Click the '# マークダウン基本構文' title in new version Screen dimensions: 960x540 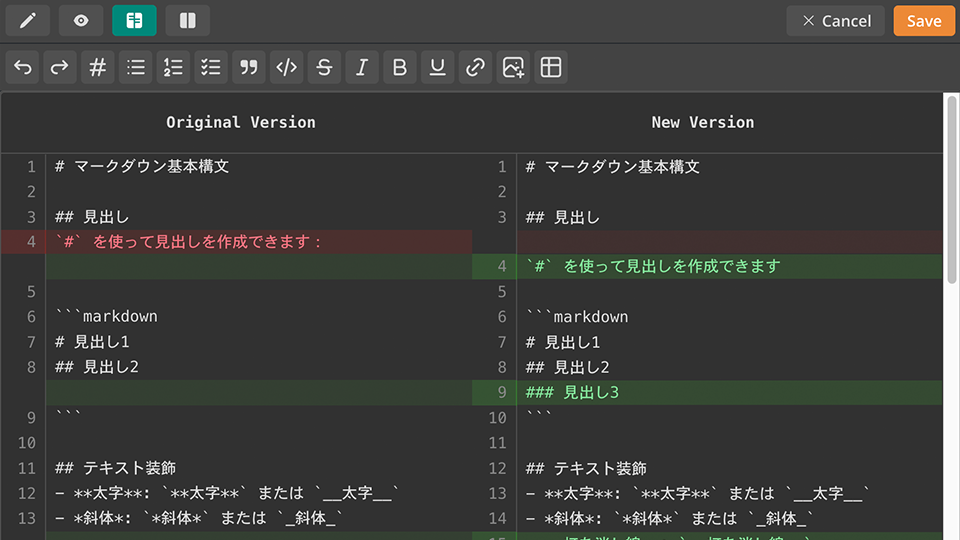pos(612,167)
